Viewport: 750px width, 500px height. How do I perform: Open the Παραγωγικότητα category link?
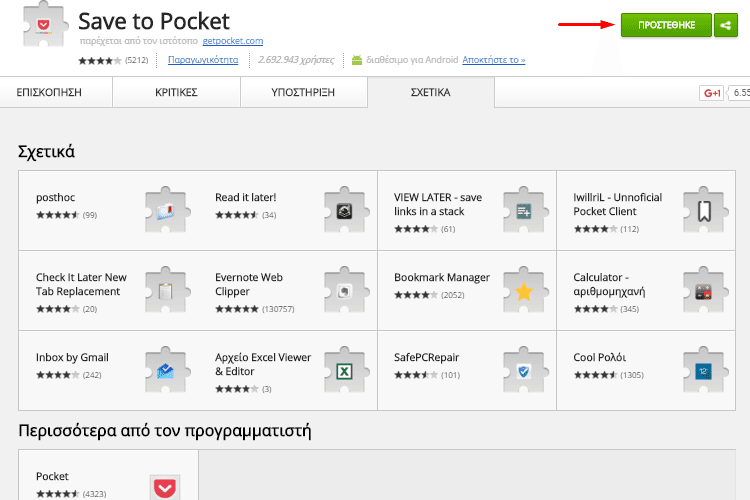(203, 60)
